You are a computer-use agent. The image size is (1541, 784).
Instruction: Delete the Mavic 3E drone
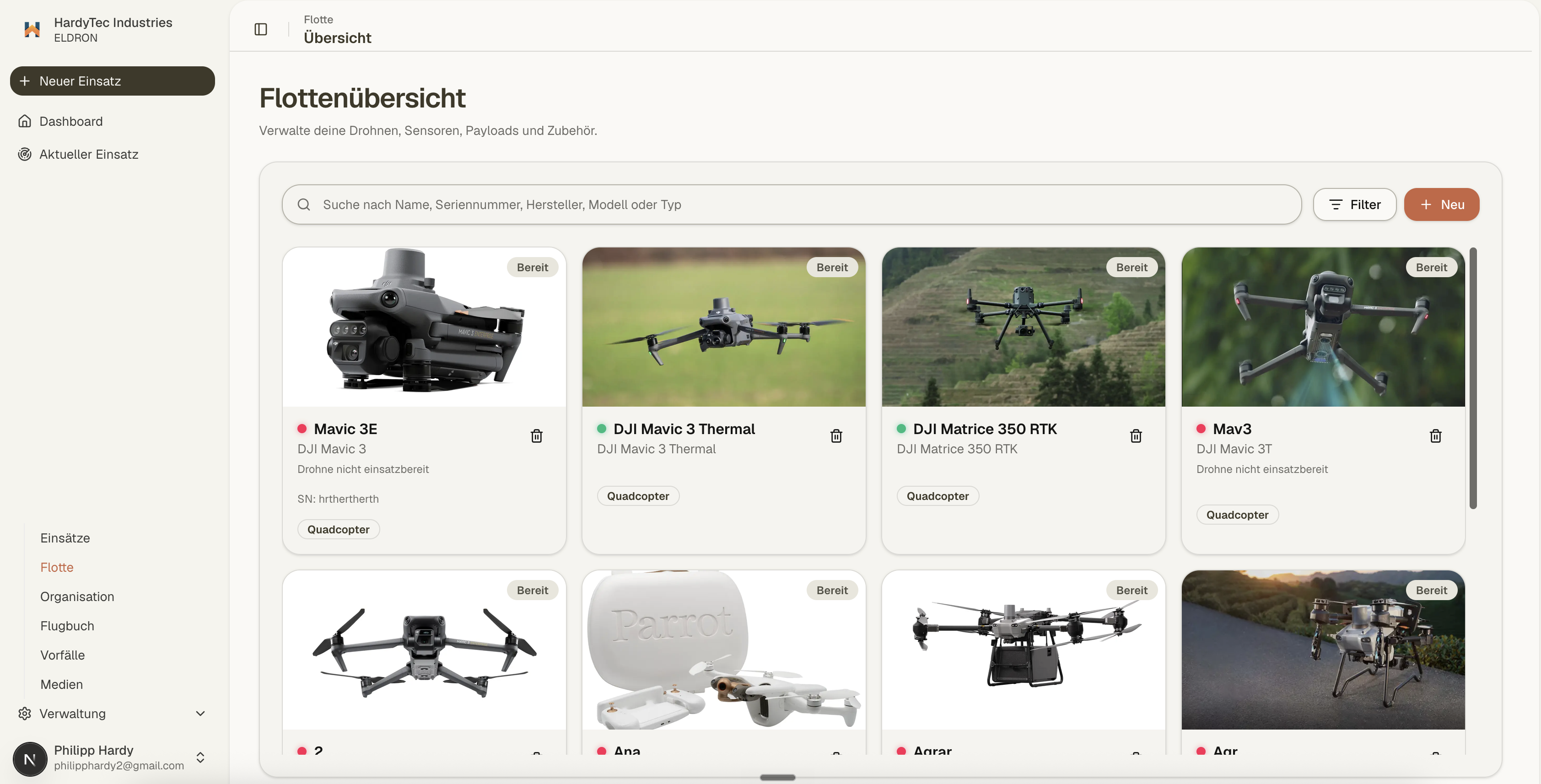tap(537, 436)
